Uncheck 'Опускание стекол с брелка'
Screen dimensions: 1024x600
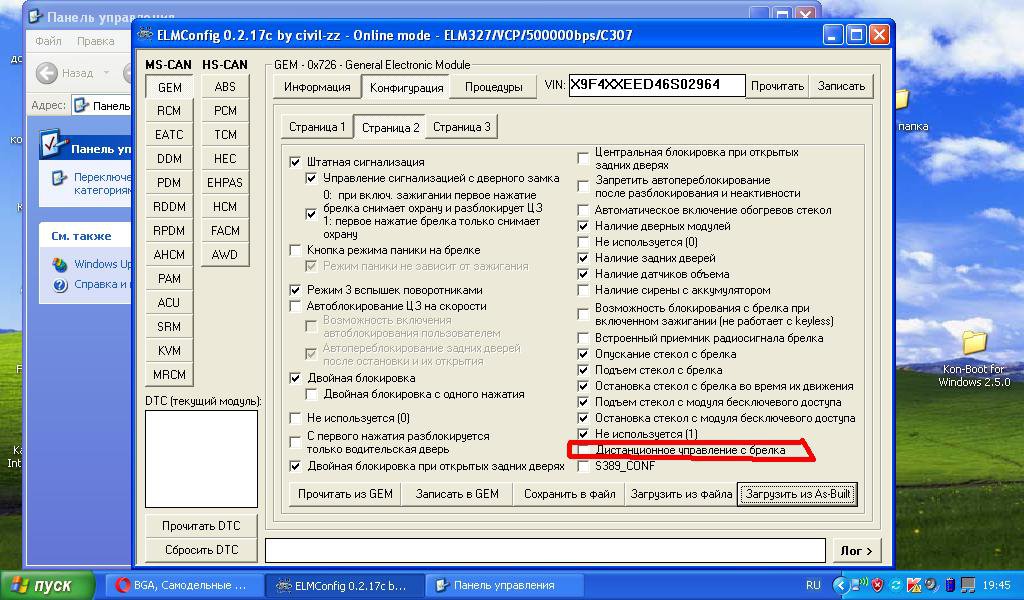(583, 355)
